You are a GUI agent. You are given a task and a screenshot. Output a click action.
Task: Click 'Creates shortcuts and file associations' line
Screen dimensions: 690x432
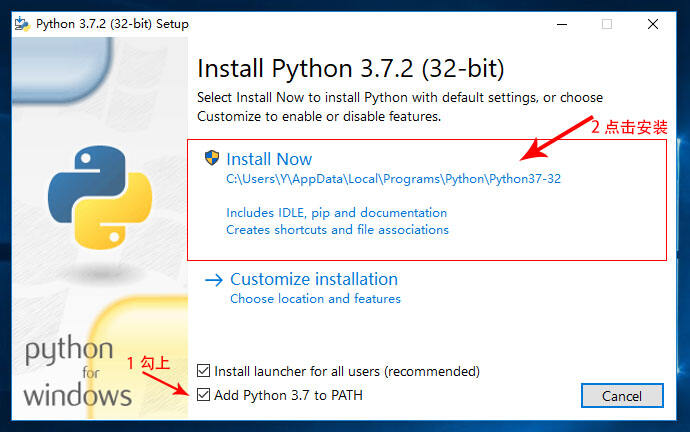[x=337, y=230]
